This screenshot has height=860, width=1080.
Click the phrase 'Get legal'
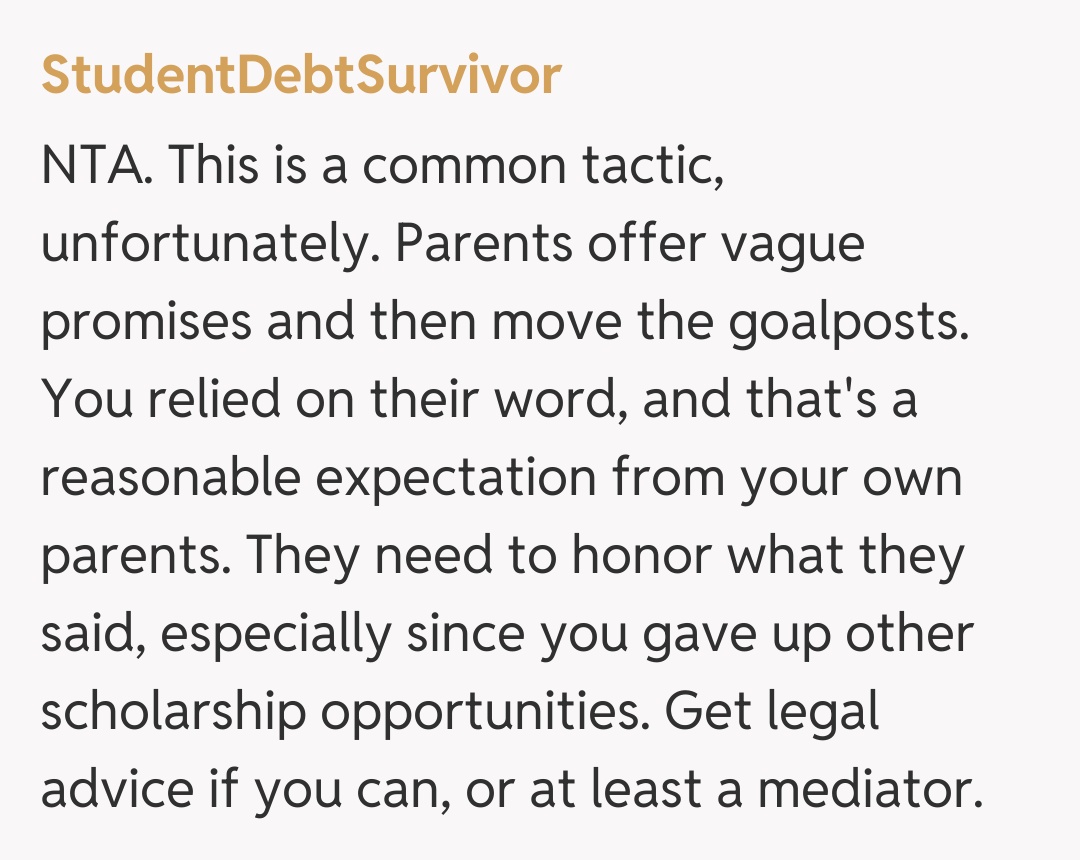tap(772, 712)
